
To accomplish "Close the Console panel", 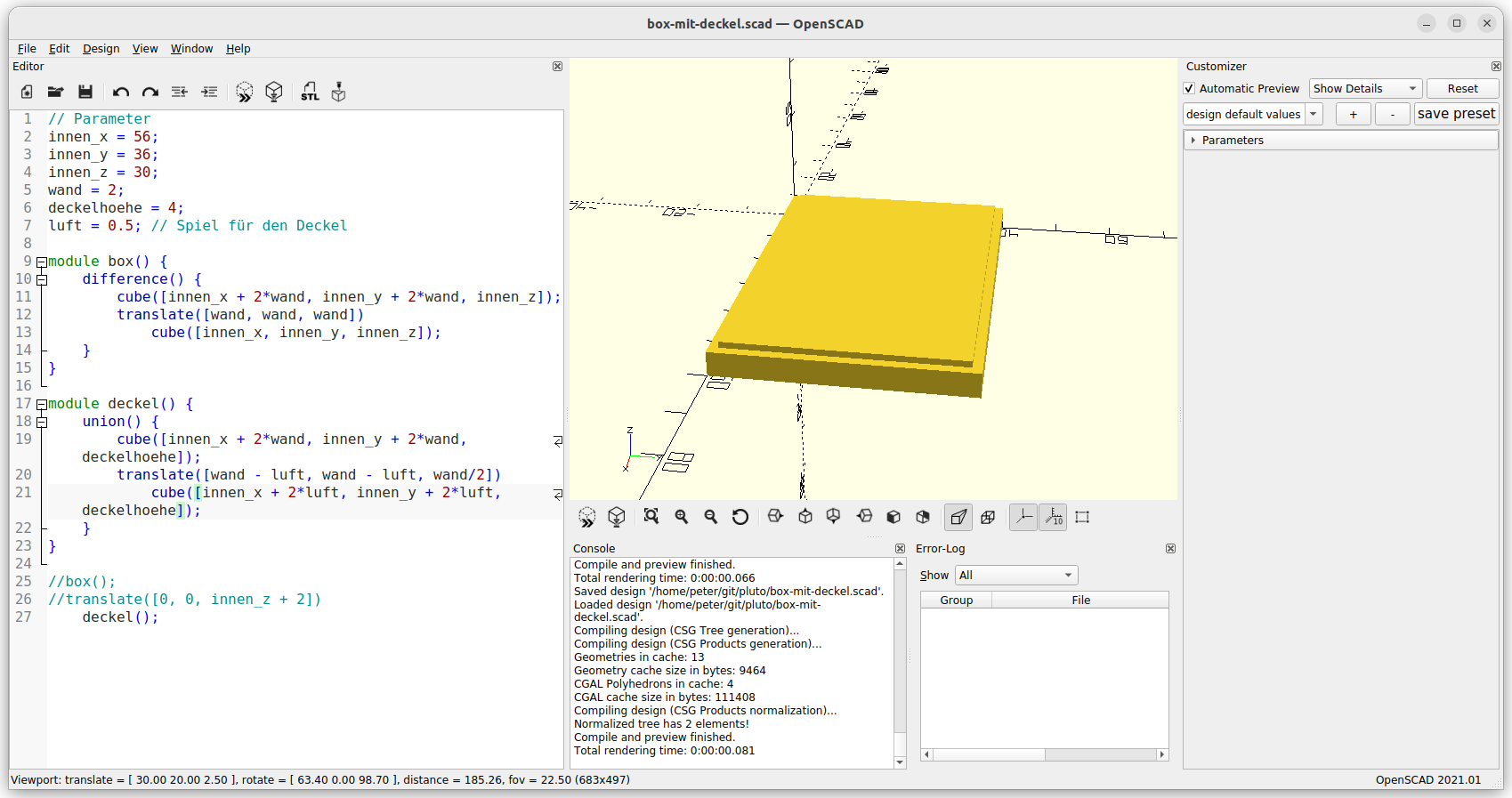I will (x=900, y=549).
